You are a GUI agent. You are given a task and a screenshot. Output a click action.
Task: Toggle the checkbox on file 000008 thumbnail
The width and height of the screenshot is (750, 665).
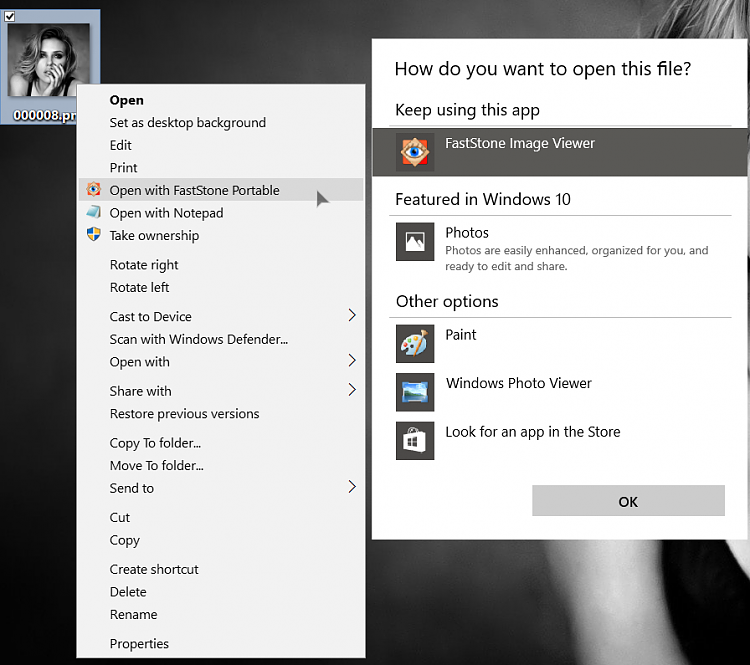10,17
